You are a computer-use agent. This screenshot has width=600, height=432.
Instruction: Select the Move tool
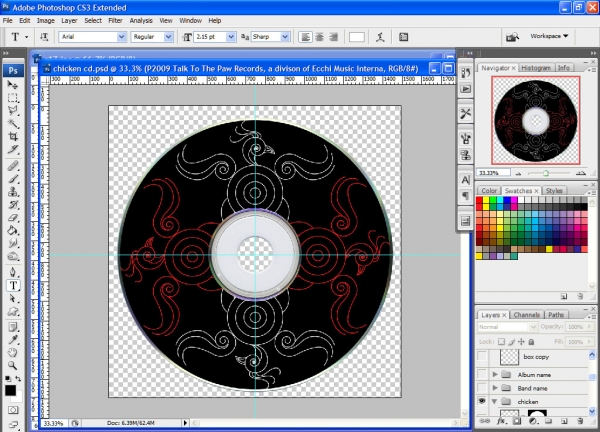(x=13, y=85)
